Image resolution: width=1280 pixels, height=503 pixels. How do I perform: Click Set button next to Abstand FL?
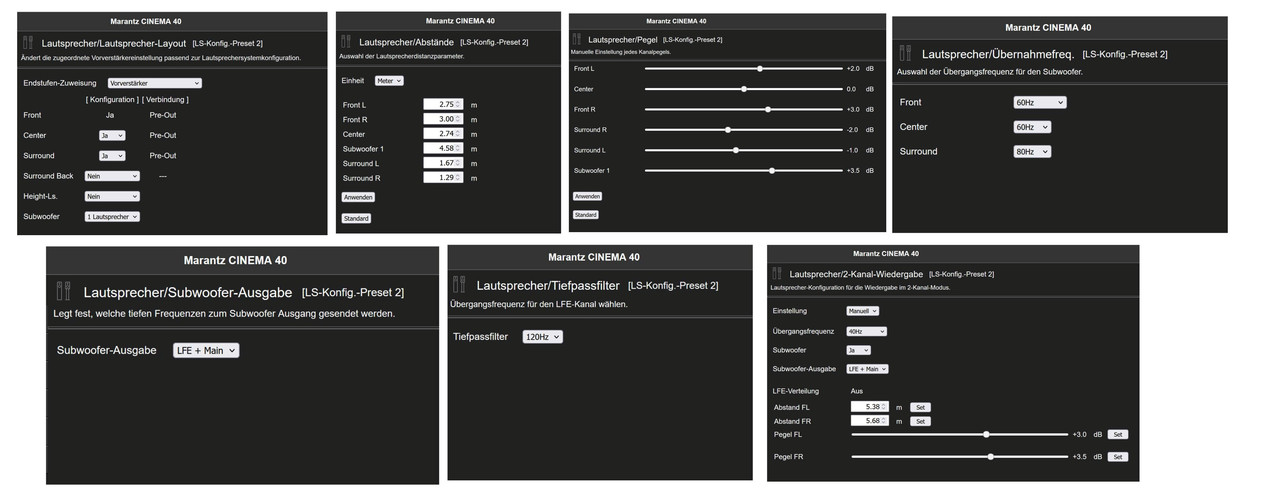pyautogui.click(x=920, y=407)
